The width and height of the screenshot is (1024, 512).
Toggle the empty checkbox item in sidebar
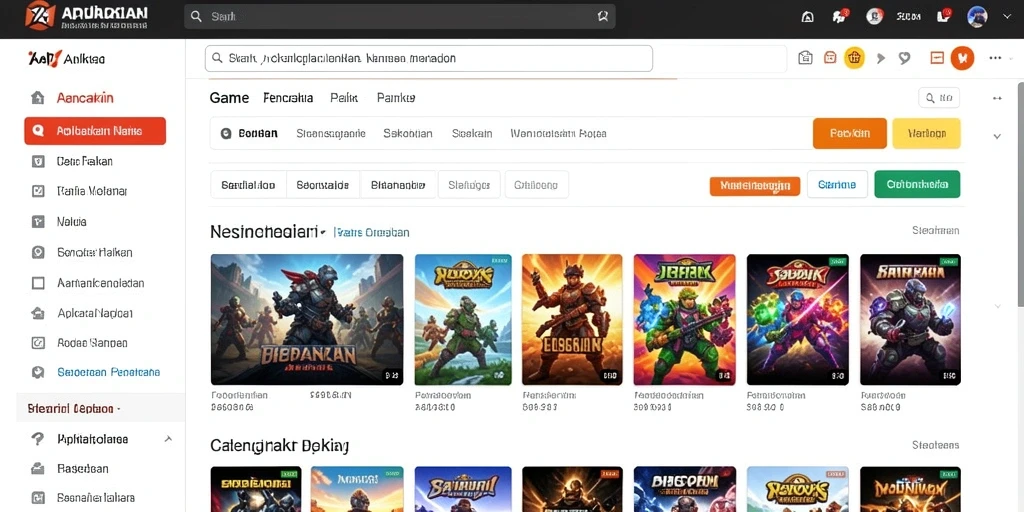(x=38, y=283)
